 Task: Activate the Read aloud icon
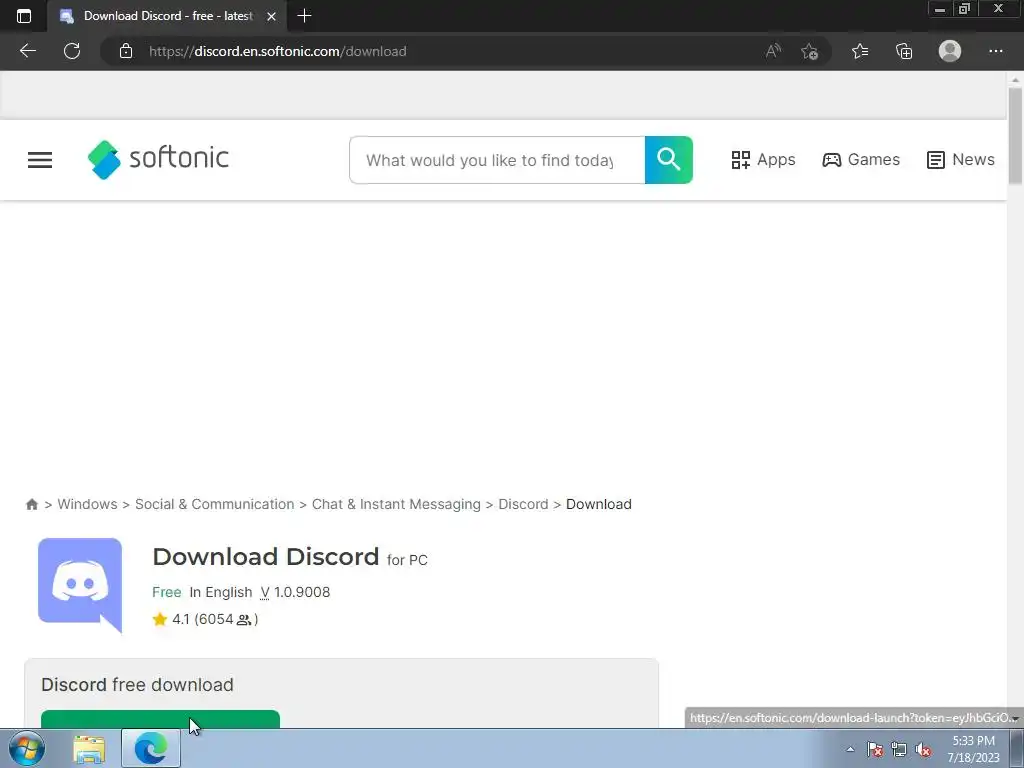[x=773, y=51]
